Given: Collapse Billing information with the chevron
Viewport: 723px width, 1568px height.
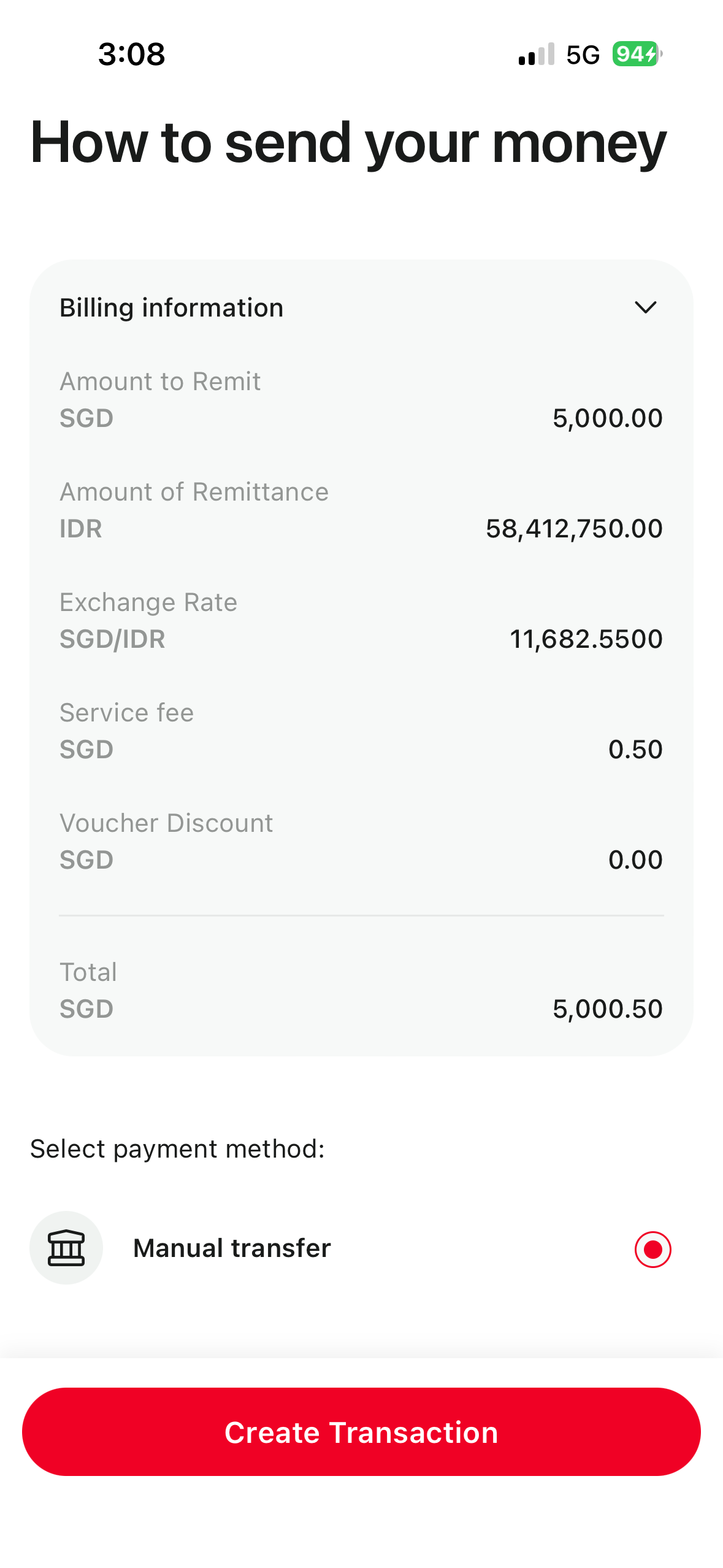Looking at the screenshot, I should coord(645,307).
